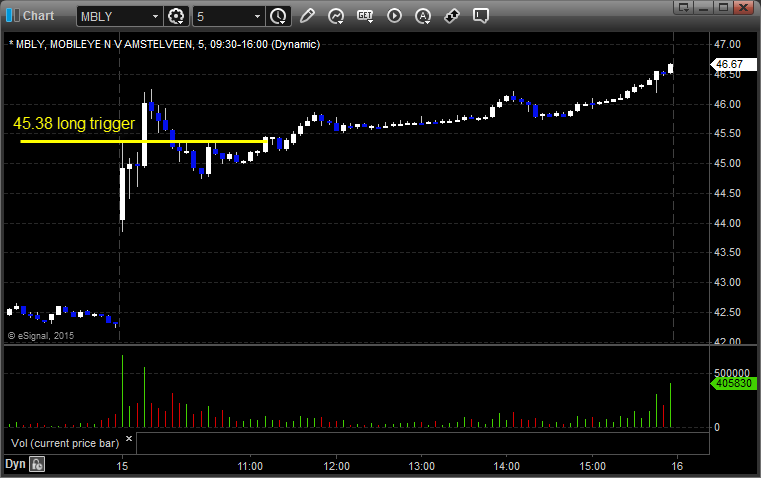Image resolution: width=761 pixels, height=478 pixels.
Task: Click the 44.00 price axis label
Action: tap(728, 223)
